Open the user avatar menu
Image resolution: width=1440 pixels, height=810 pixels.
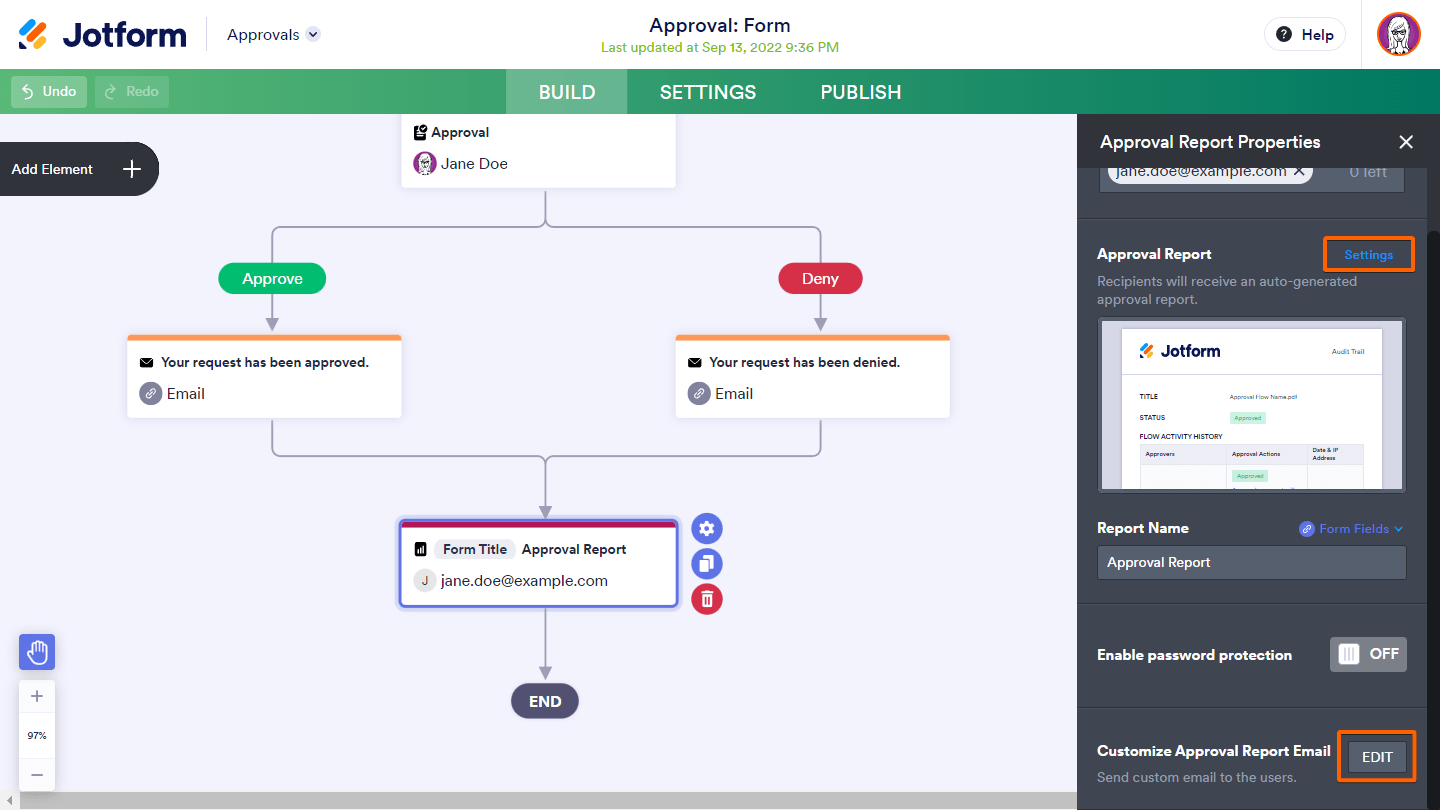[x=1398, y=35]
